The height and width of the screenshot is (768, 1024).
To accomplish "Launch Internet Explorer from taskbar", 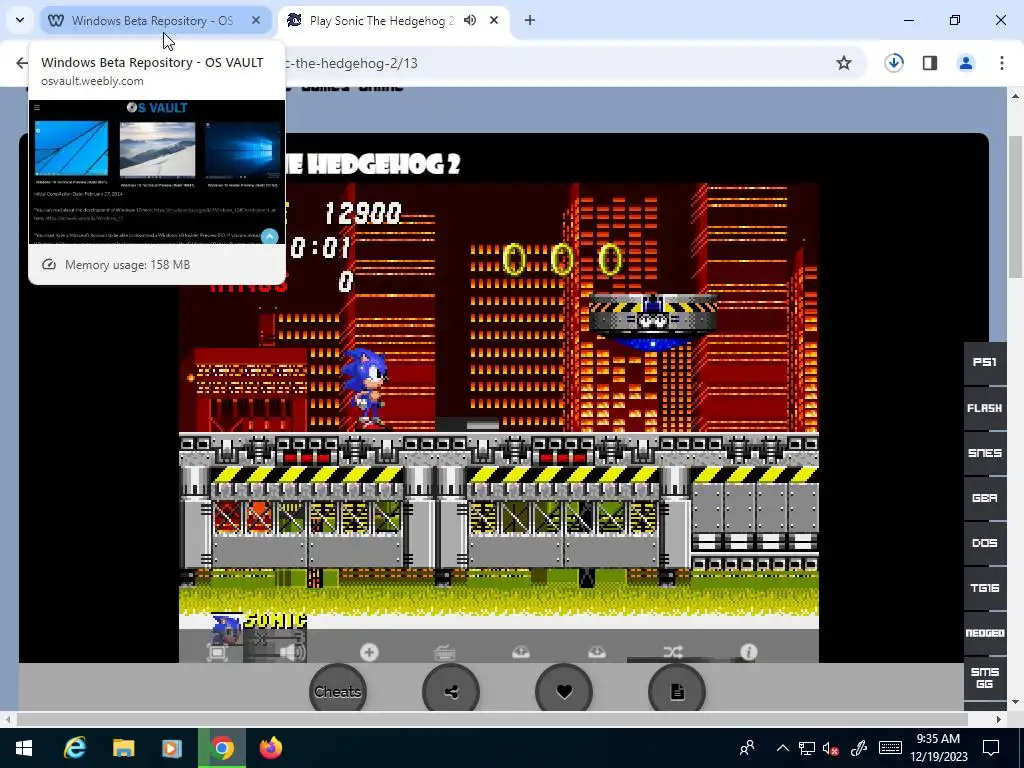I will (x=74, y=748).
